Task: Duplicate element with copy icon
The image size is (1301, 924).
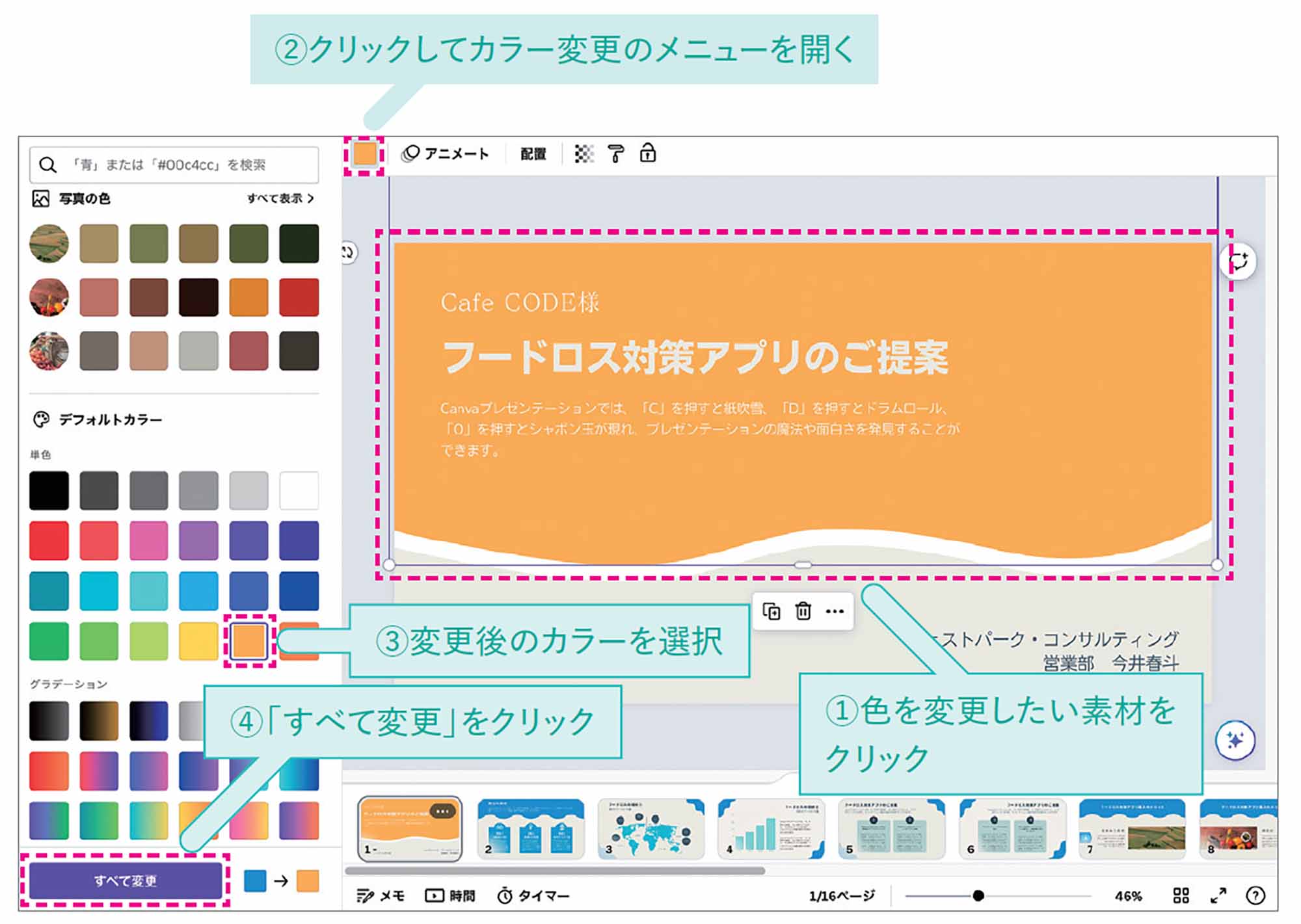Action: pyautogui.click(x=771, y=611)
